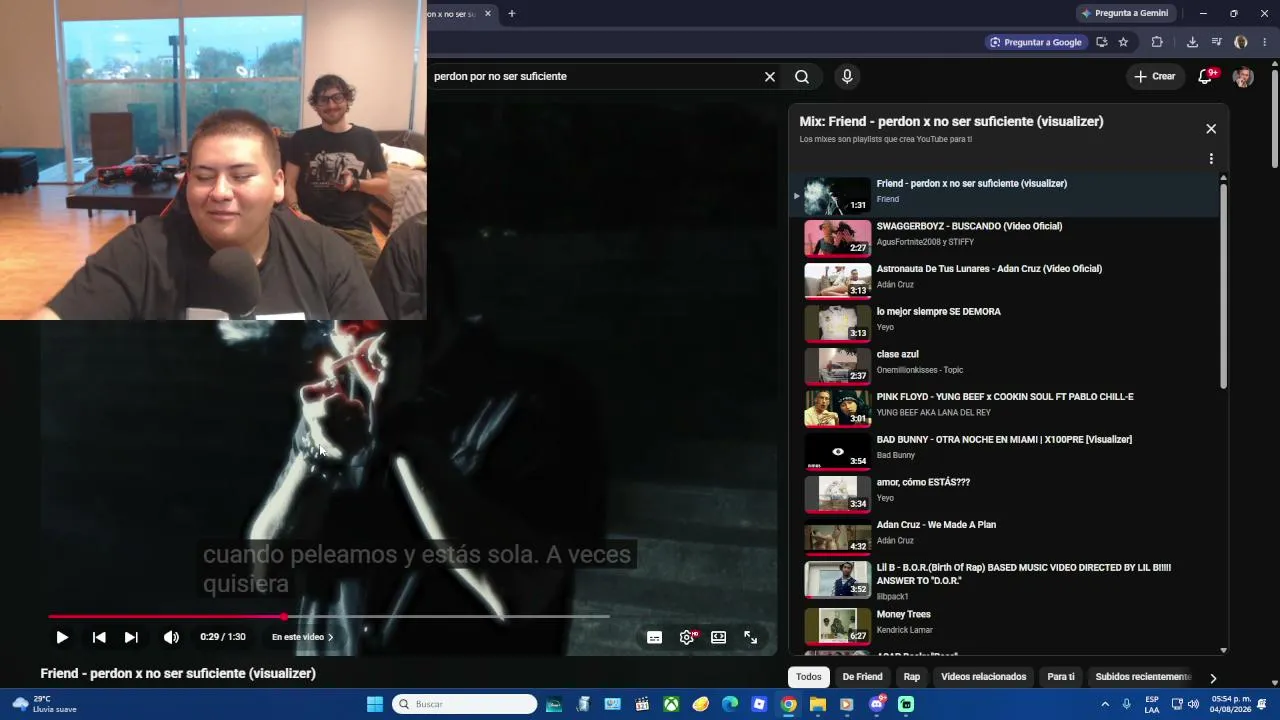Skip to the next video in the player

(x=131, y=637)
